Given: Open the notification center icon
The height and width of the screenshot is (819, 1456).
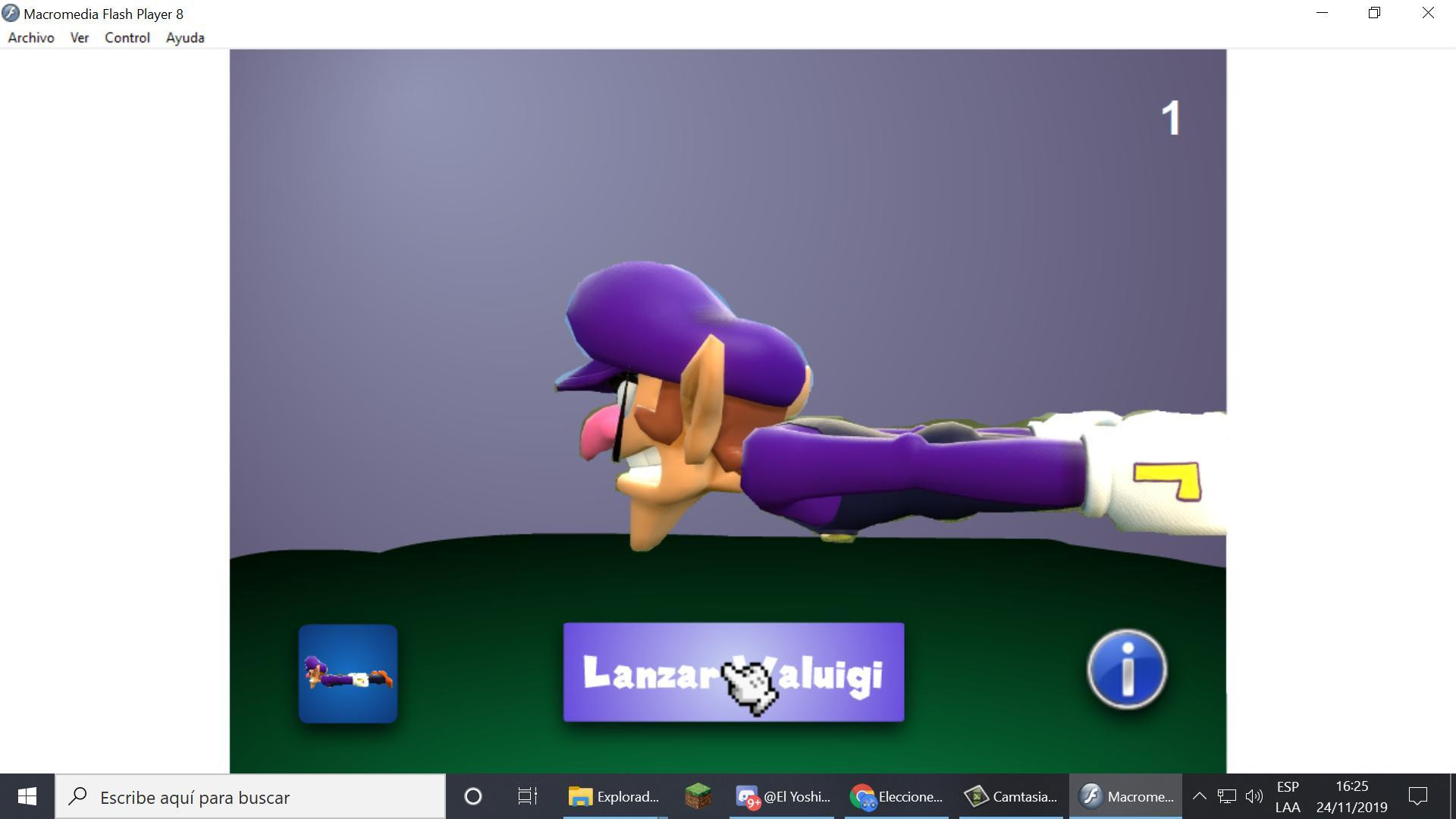Looking at the screenshot, I should pos(1417,796).
